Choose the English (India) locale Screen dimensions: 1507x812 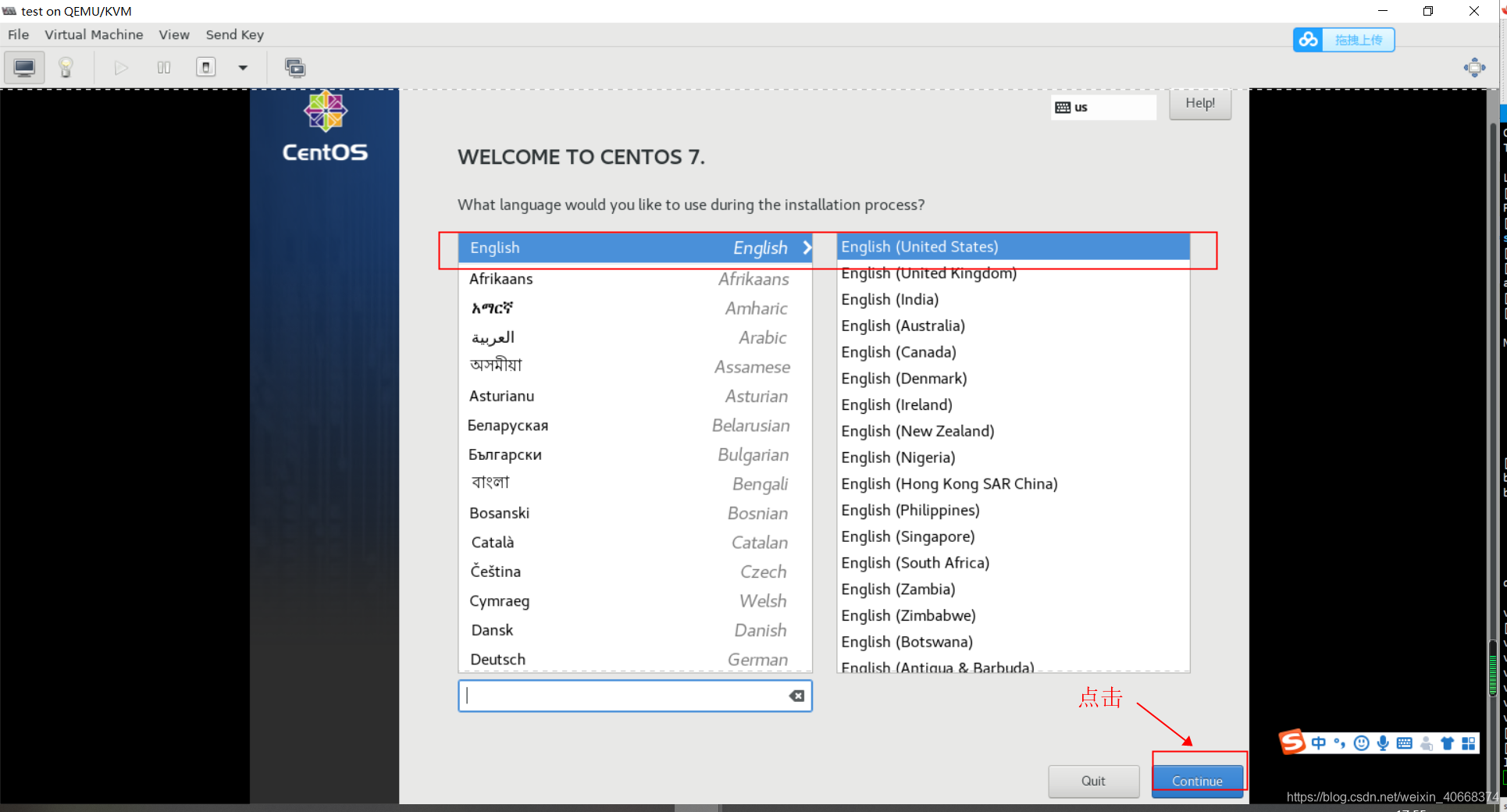1014,300
